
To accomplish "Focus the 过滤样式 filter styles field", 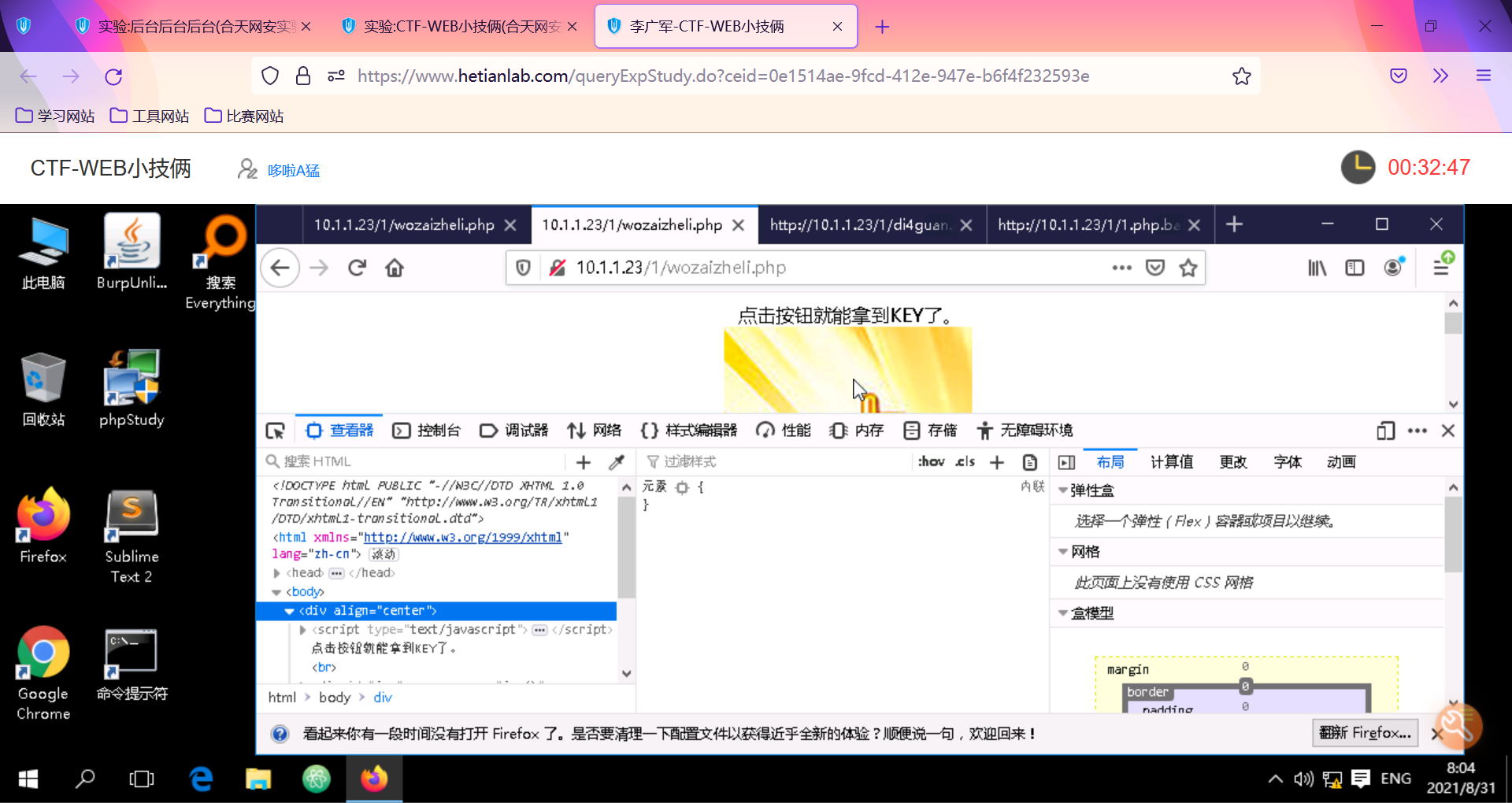I will tap(776, 462).
